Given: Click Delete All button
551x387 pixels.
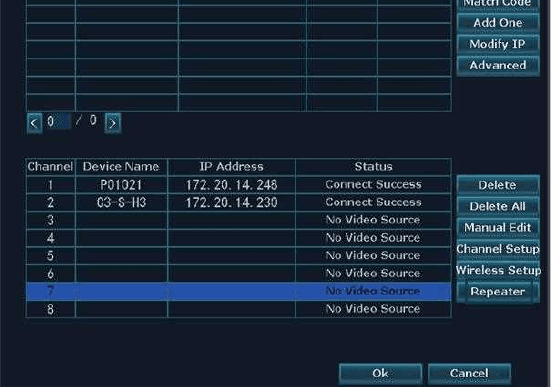Looking at the screenshot, I should 498,206.
